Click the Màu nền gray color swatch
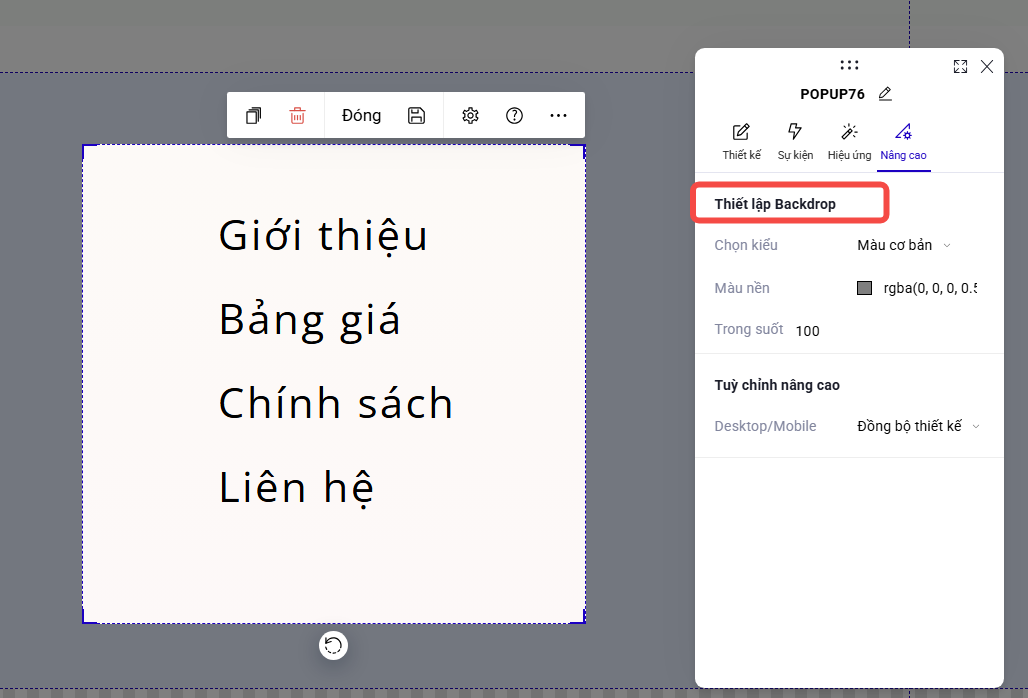The image size is (1028, 698). (865, 288)
